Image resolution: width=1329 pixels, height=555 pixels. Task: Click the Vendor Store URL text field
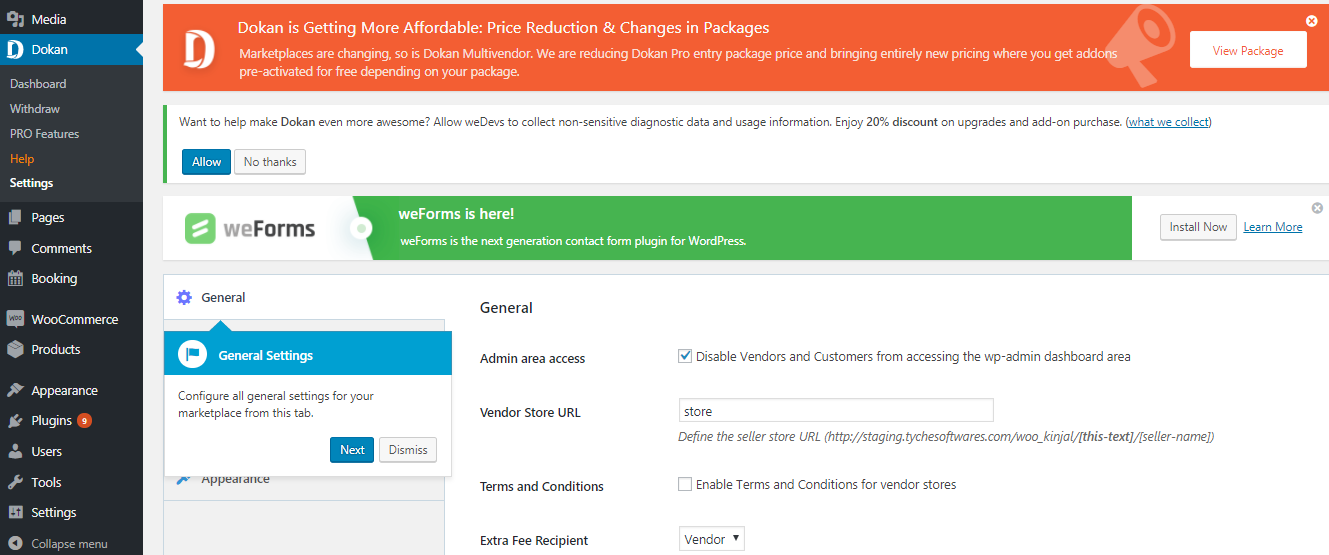(x=836, y=411)
